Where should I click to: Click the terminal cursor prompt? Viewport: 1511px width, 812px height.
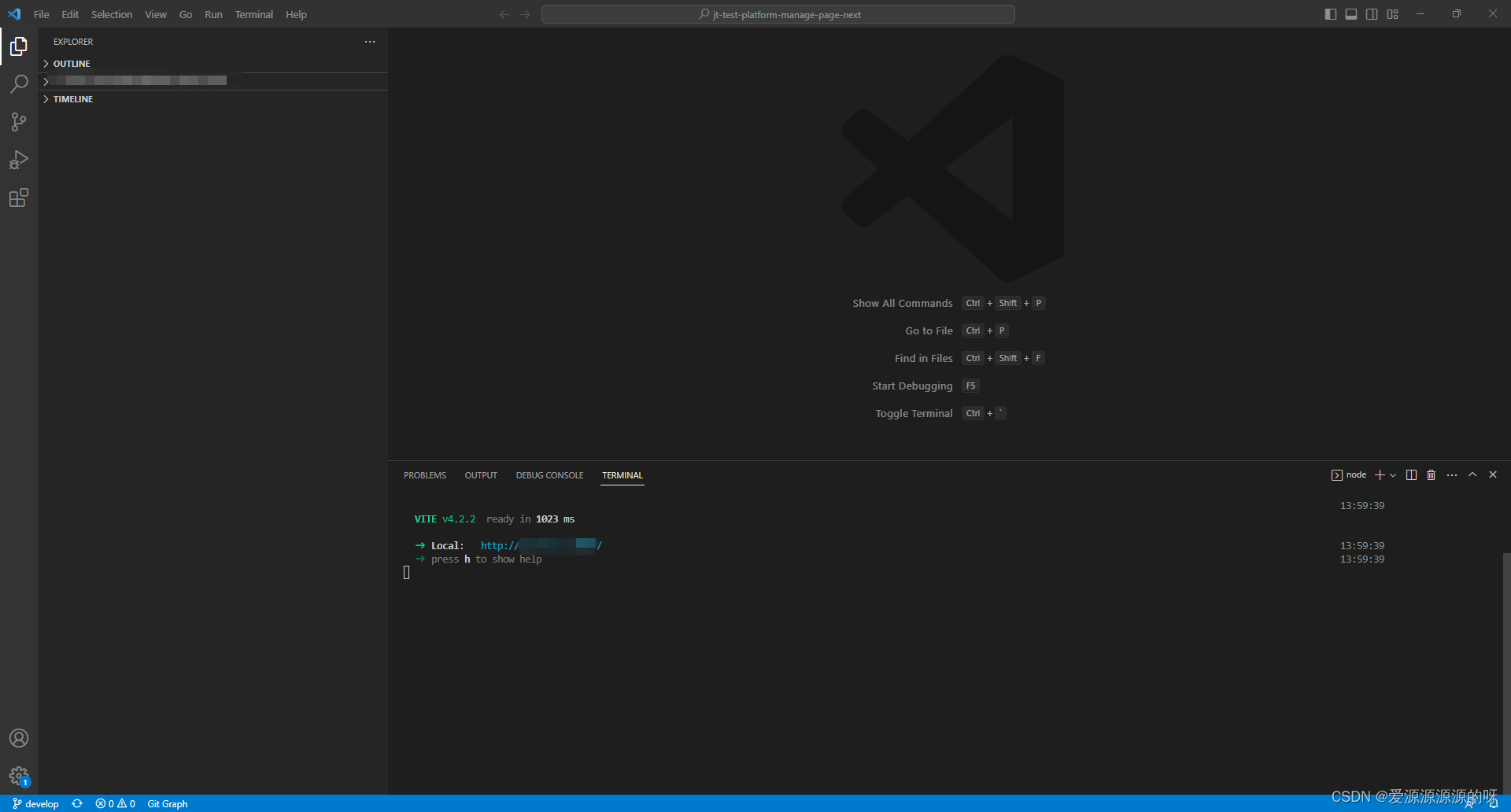tap(407, 573)
